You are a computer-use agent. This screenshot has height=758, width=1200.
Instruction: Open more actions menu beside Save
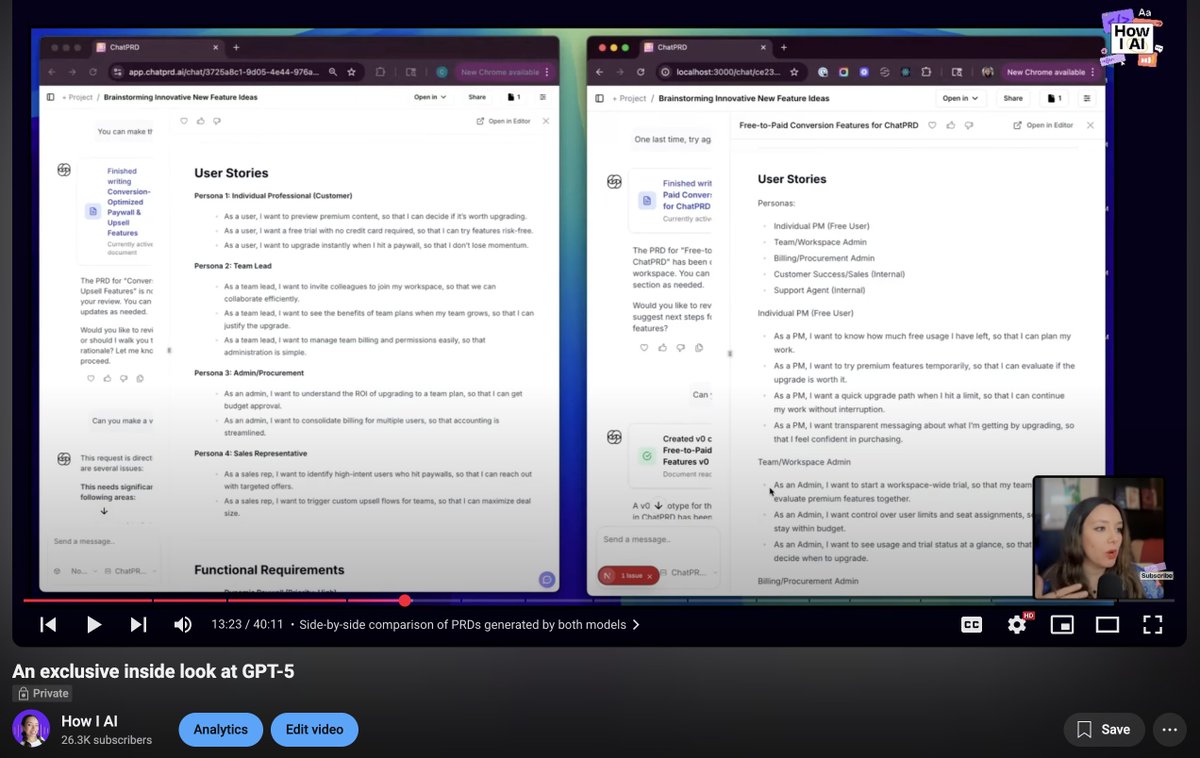1170,730
